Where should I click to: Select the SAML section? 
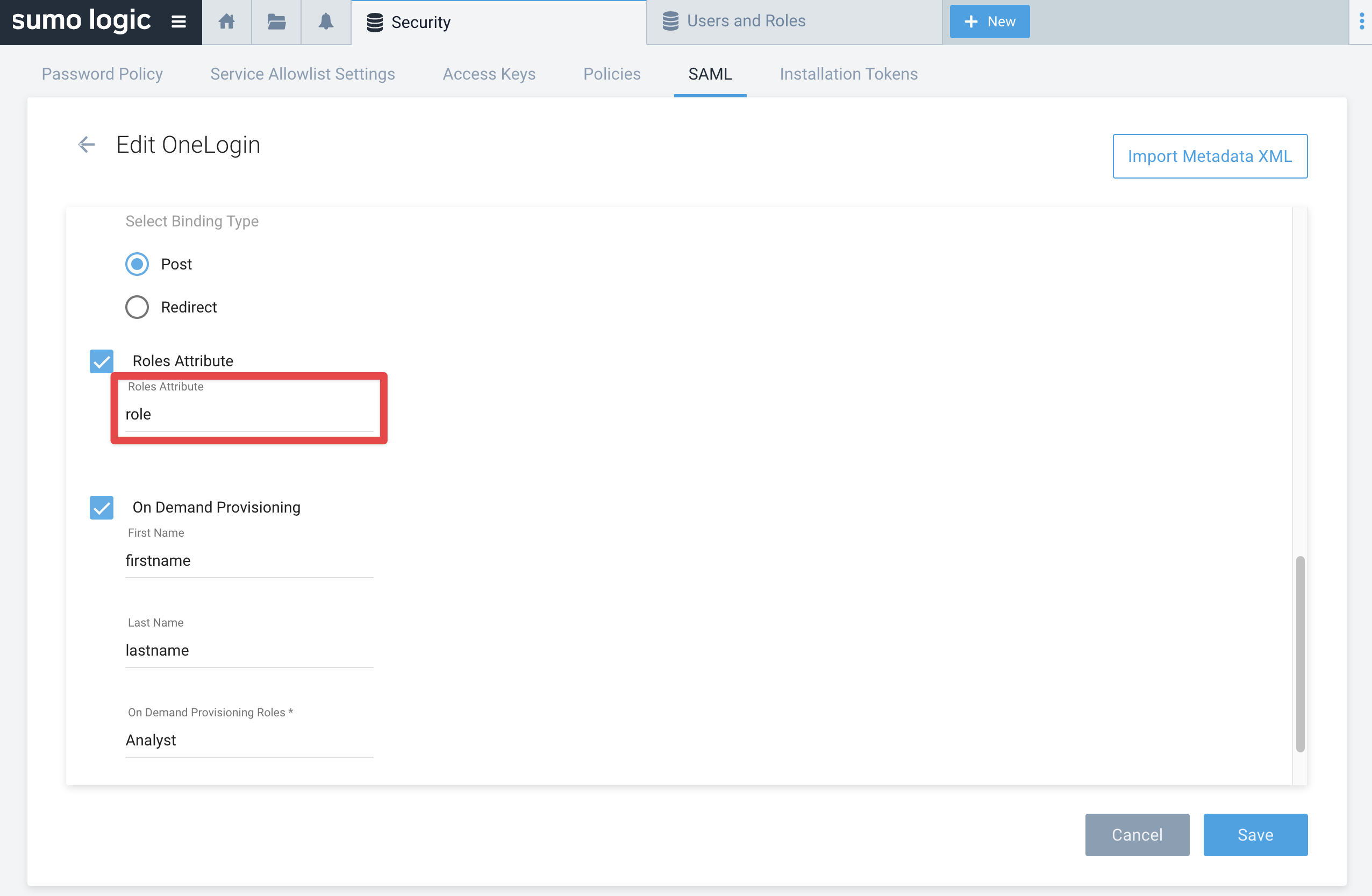tap(710, 74)
